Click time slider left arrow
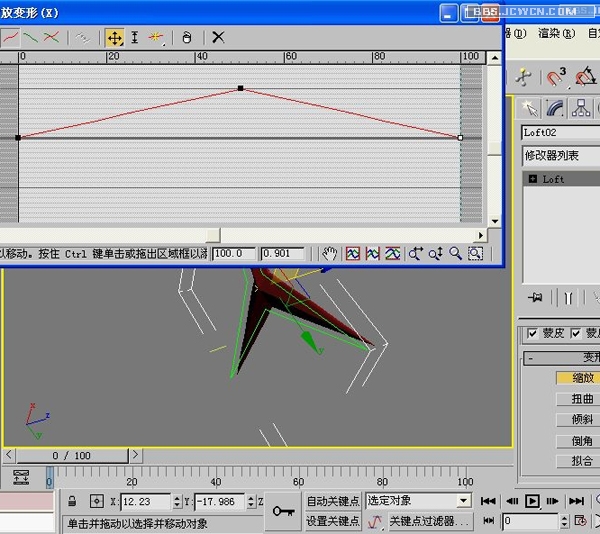This screenshot has height=534, width=600. 9,455
